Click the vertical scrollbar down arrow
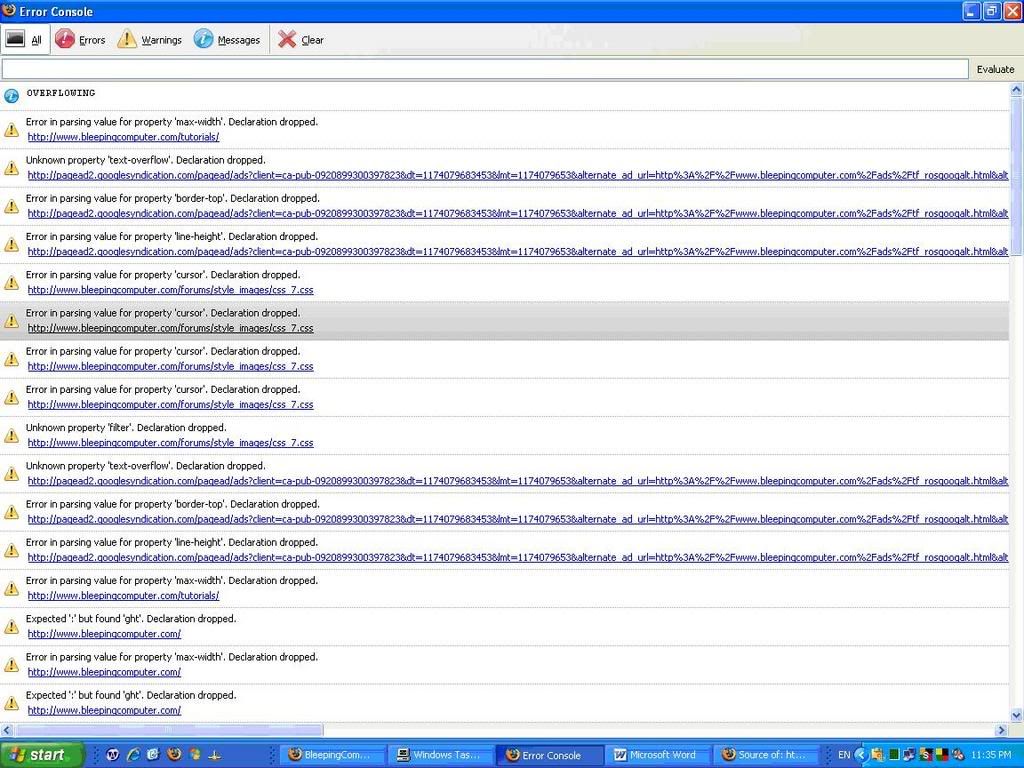Viewport: 1024px width, 768px height. 1016,715
